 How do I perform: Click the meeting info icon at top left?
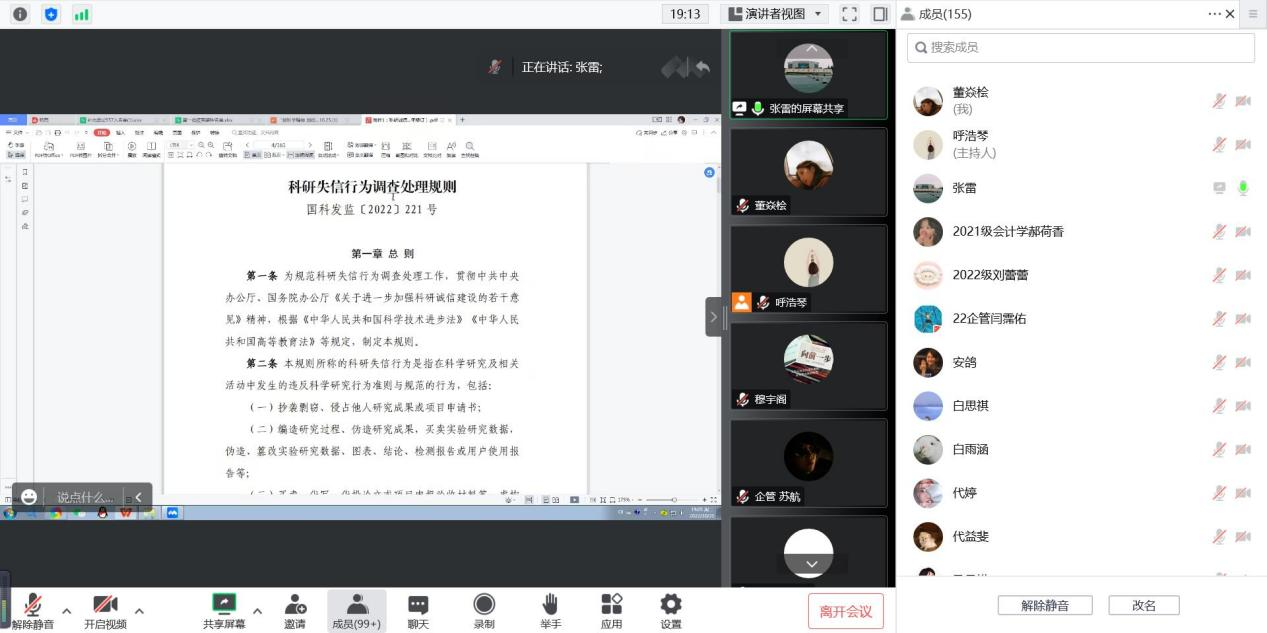pyautogui.click(x=20, y=14)
